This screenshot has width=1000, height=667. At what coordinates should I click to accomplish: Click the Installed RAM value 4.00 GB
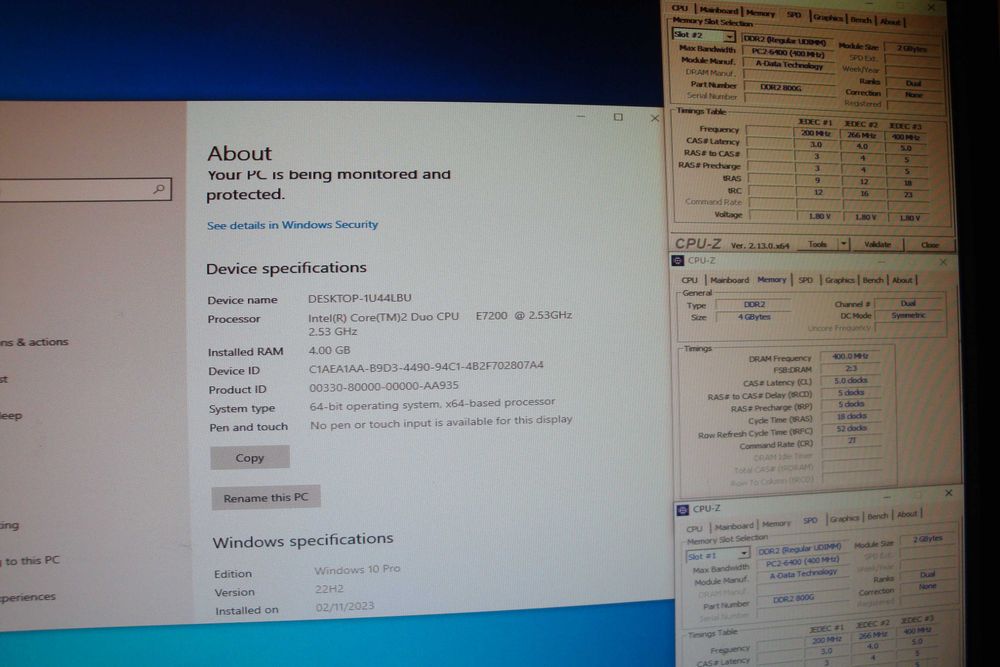329,350
